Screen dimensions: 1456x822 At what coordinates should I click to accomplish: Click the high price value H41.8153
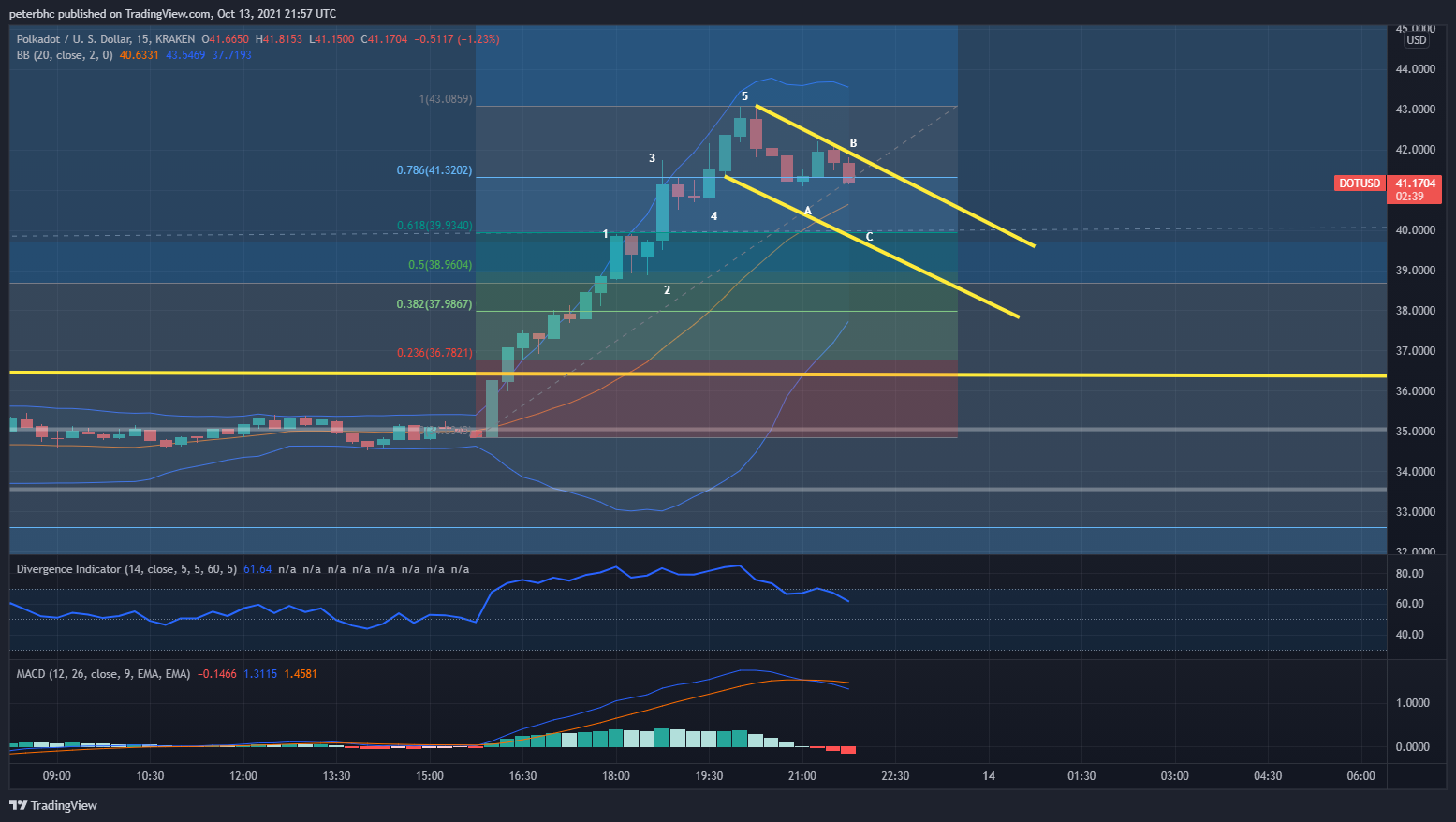(x=279, y=39)
